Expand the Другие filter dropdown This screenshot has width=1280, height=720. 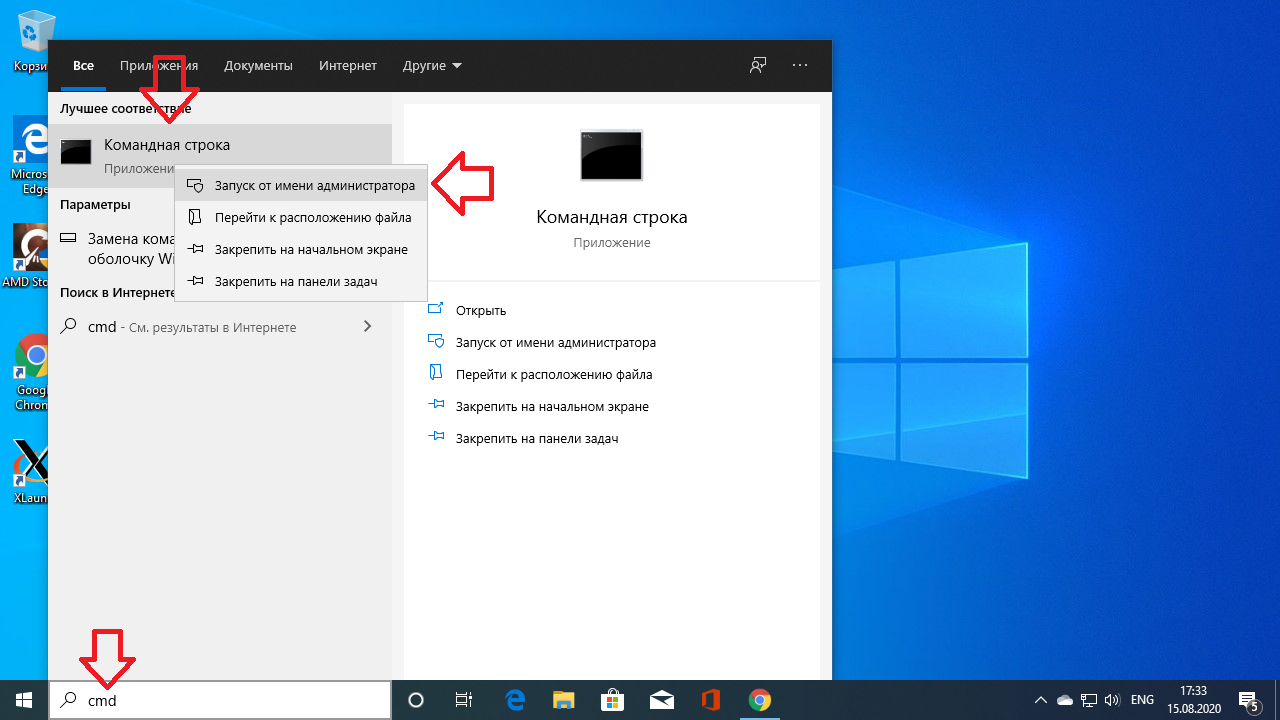[x=432, y=66]
